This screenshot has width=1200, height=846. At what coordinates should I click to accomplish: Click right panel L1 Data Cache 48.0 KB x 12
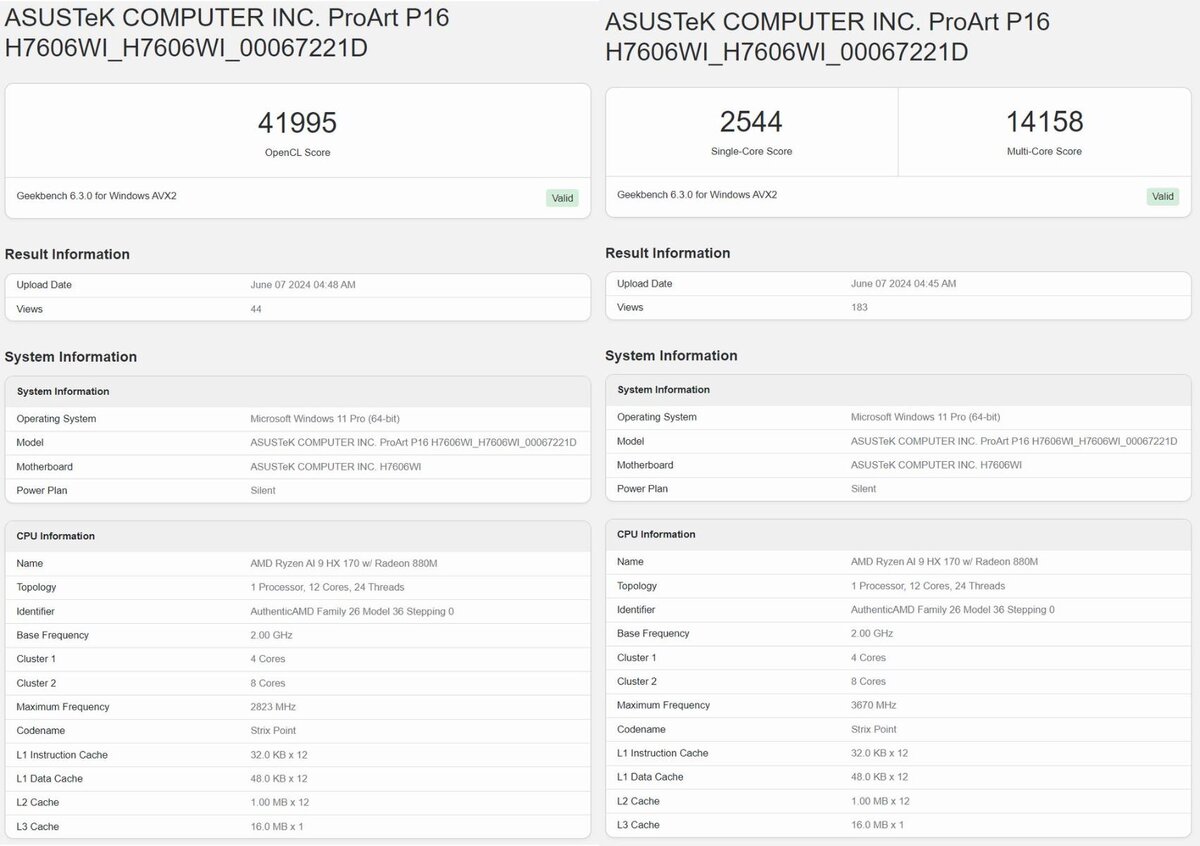[x=879, y=777]
